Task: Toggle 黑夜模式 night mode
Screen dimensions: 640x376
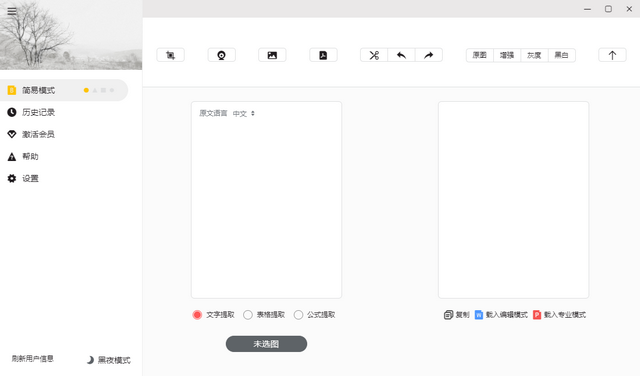Action: (x=109, y=360)
